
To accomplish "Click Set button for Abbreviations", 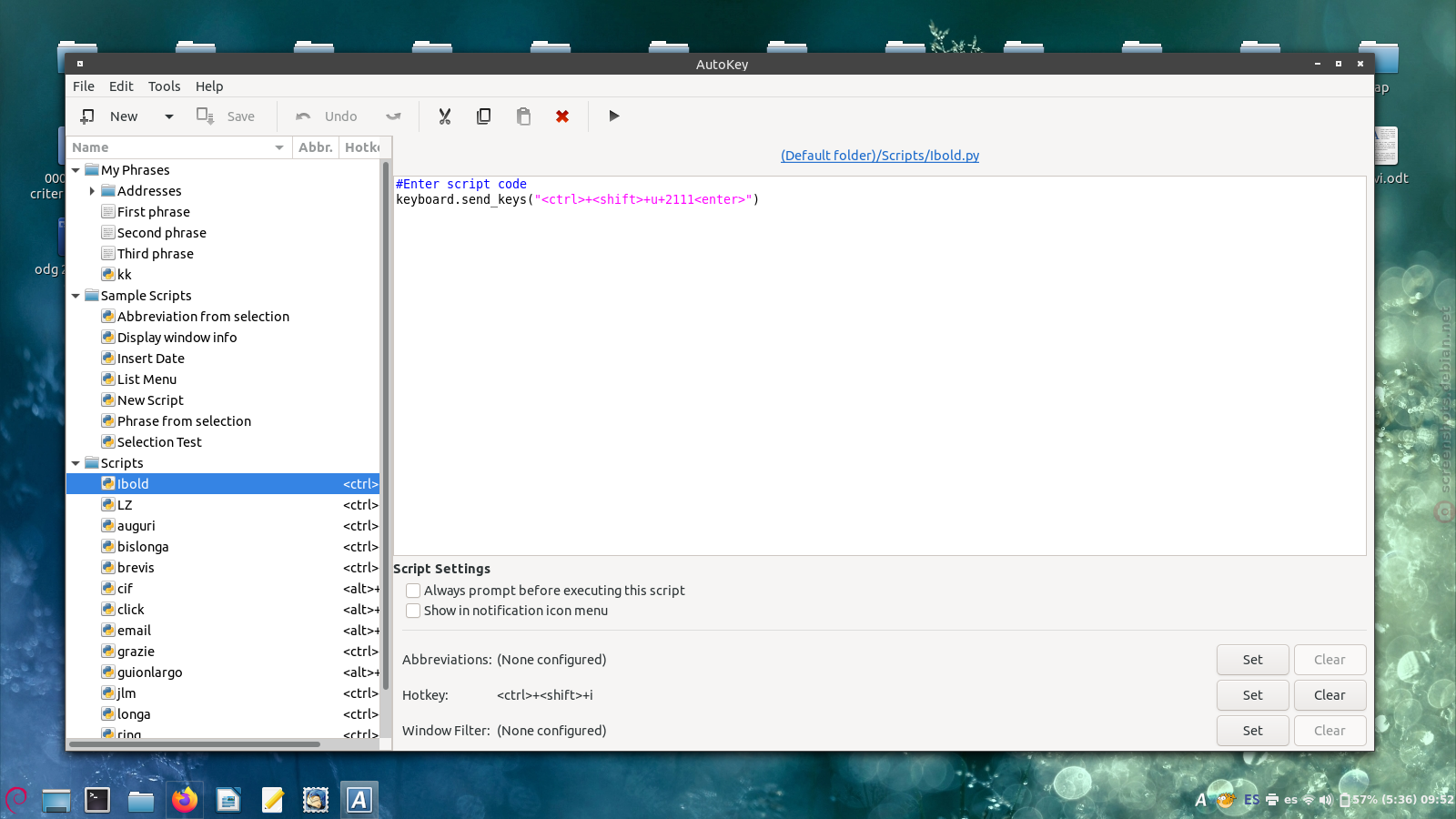I will pos(1253,660).
